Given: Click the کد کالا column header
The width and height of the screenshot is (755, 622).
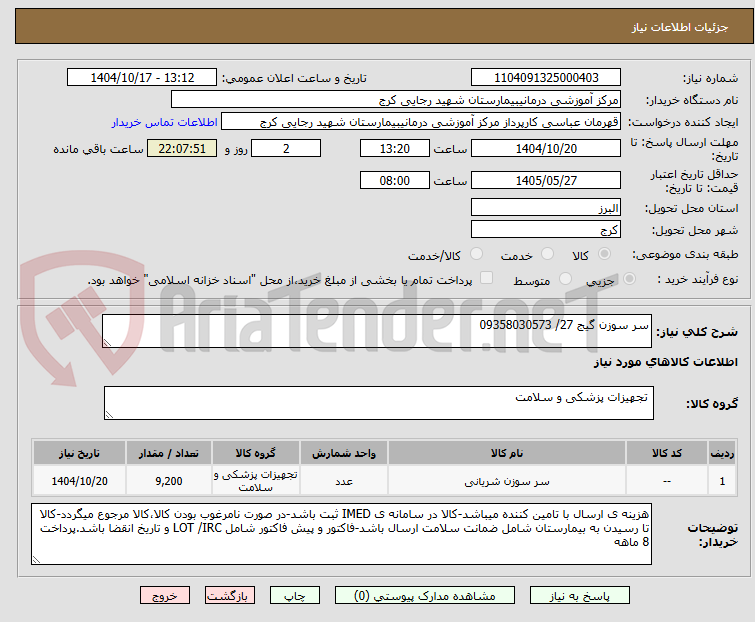Looking at the screenshot, I should point(667,453).
